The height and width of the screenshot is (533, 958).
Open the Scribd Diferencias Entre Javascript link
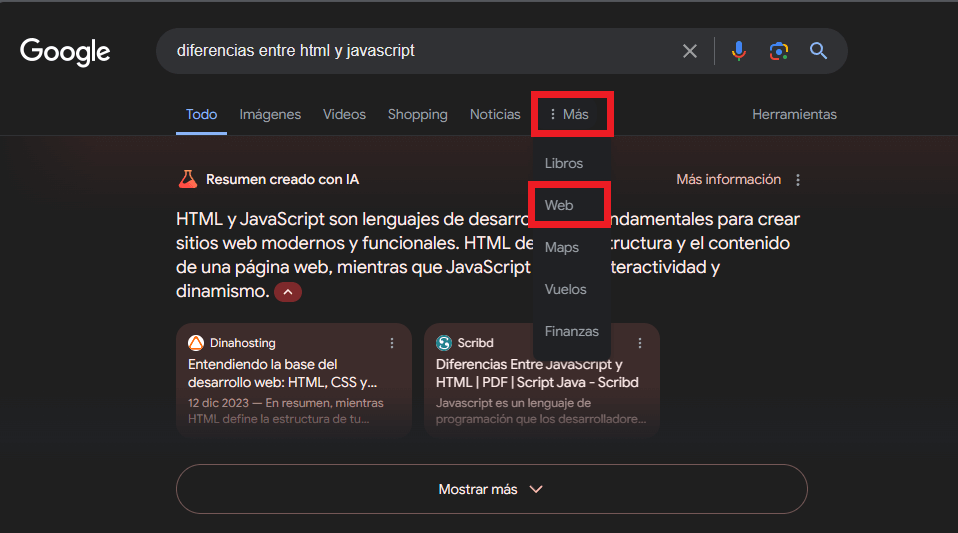tap(537, 373)
